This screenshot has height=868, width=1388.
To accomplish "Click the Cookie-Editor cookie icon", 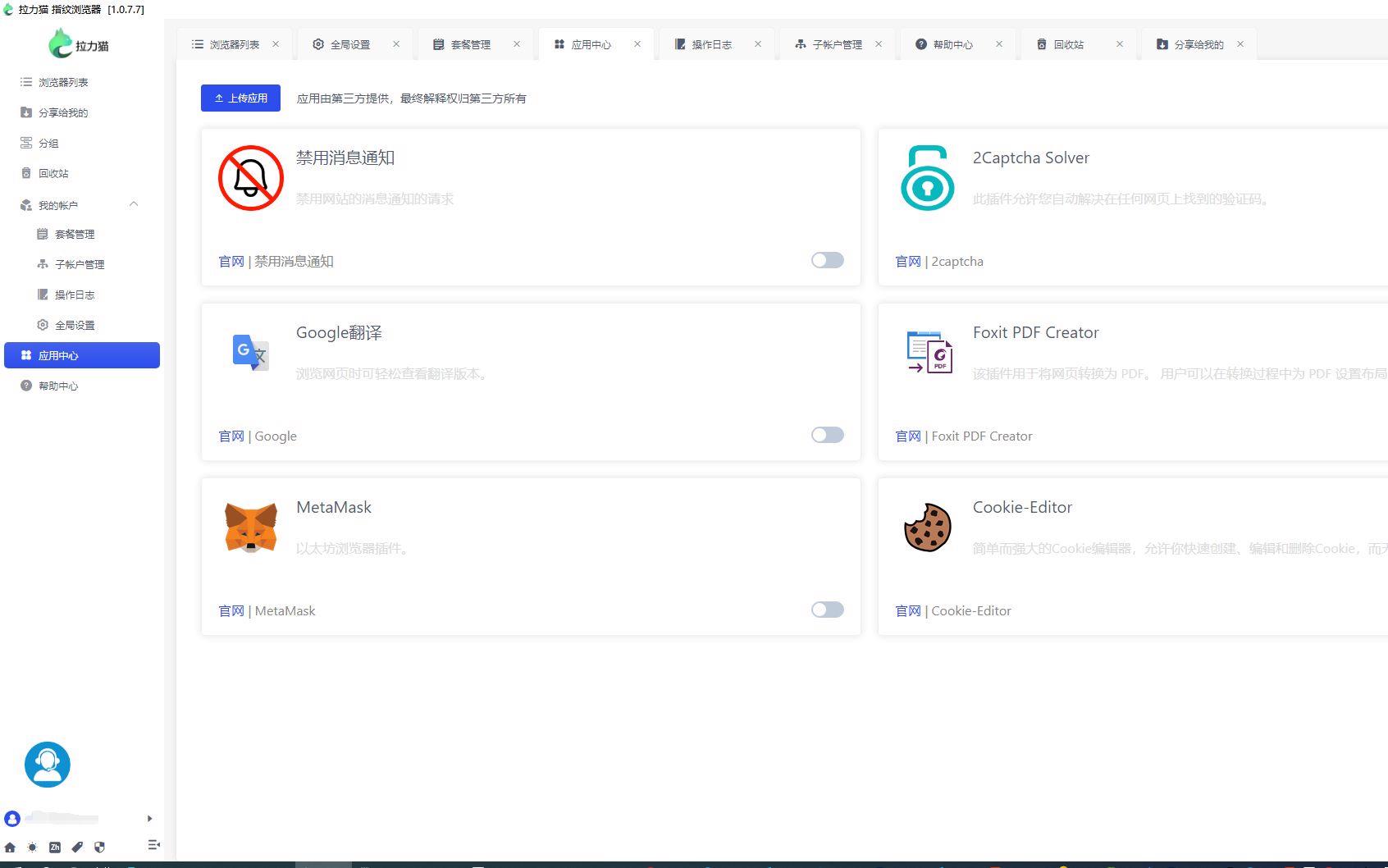I will (x=928, y=528).
